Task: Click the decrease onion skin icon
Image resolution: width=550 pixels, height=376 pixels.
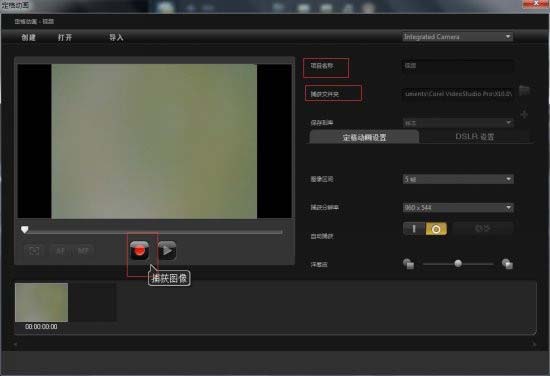Action: point(408,263)
